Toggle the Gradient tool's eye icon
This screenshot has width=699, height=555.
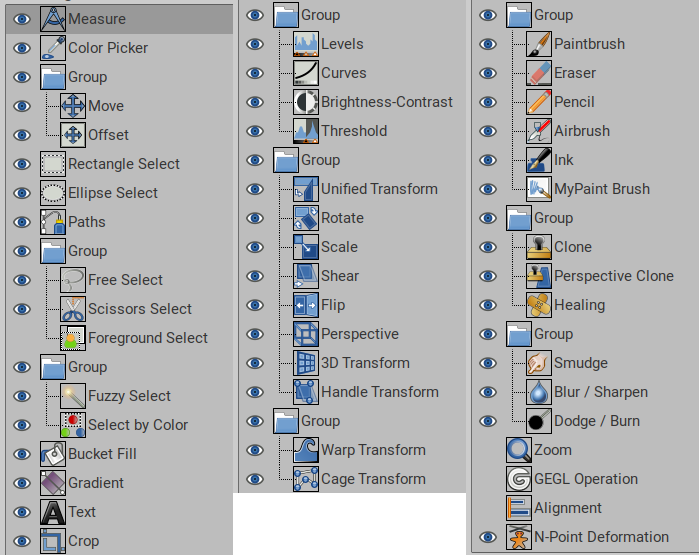coord(22,483)
